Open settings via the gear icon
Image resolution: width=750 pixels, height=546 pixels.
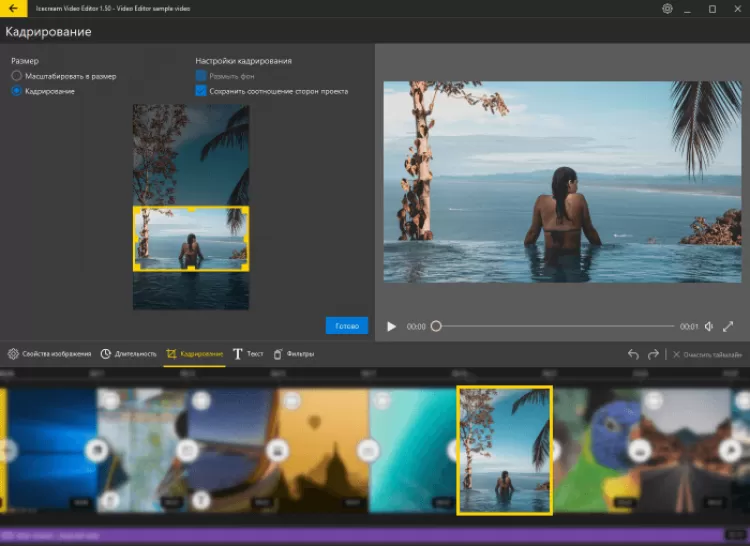coord(667,9)
